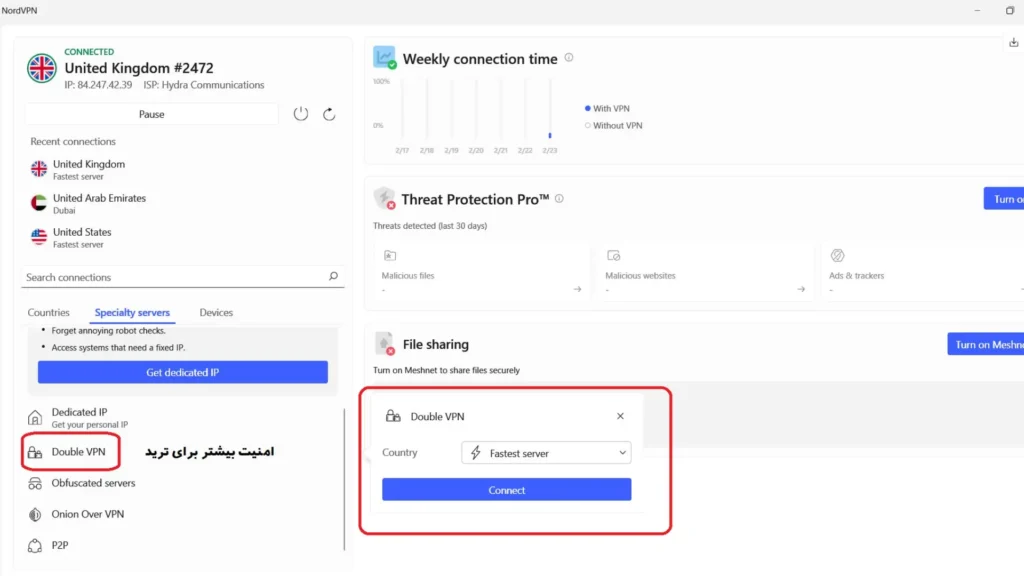This screenshot has height=576, width=1024.
Task: Click the server list scrollbar
Action: [x=344, y=479]
